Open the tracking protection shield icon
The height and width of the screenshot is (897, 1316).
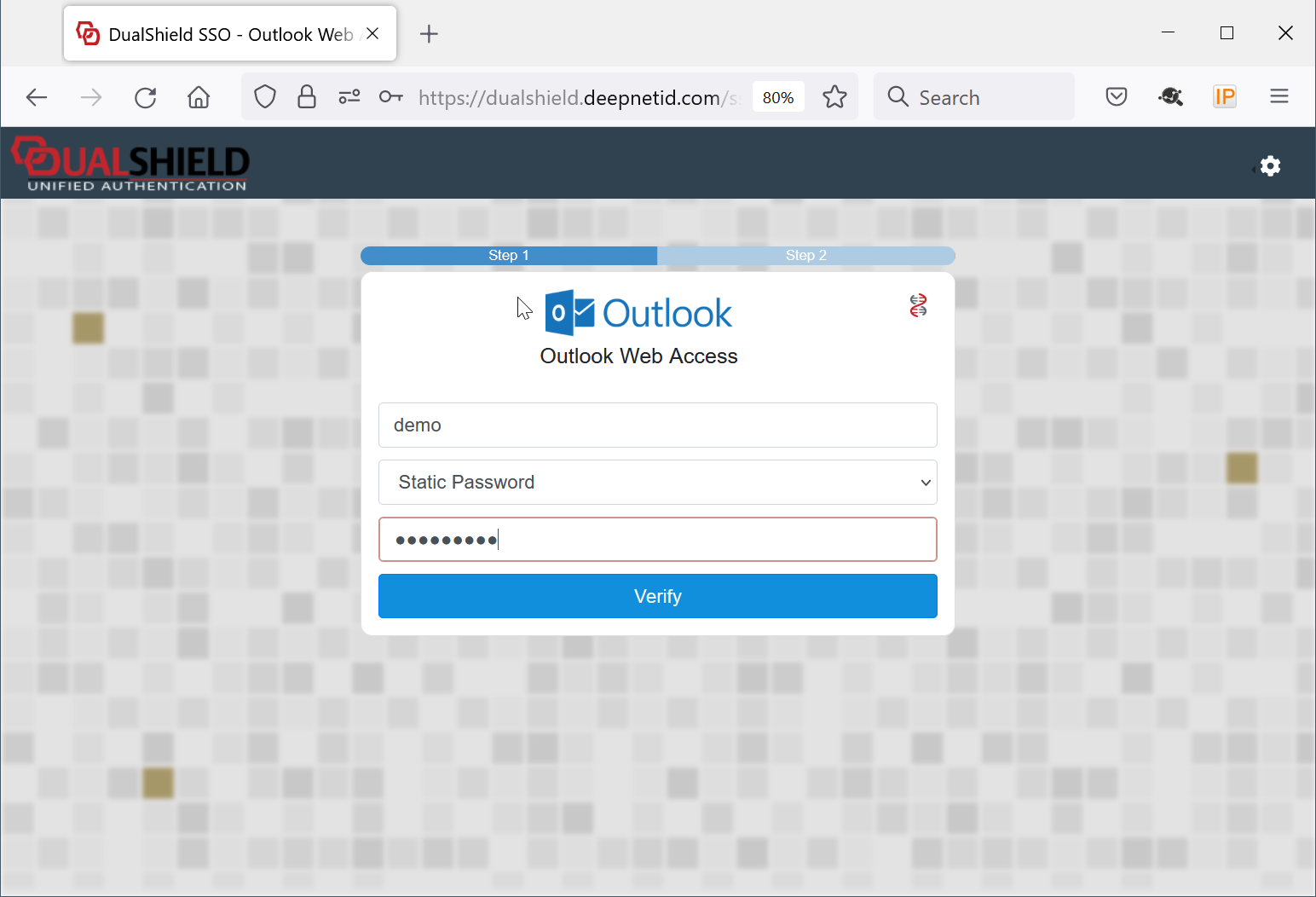pos(265,97)
